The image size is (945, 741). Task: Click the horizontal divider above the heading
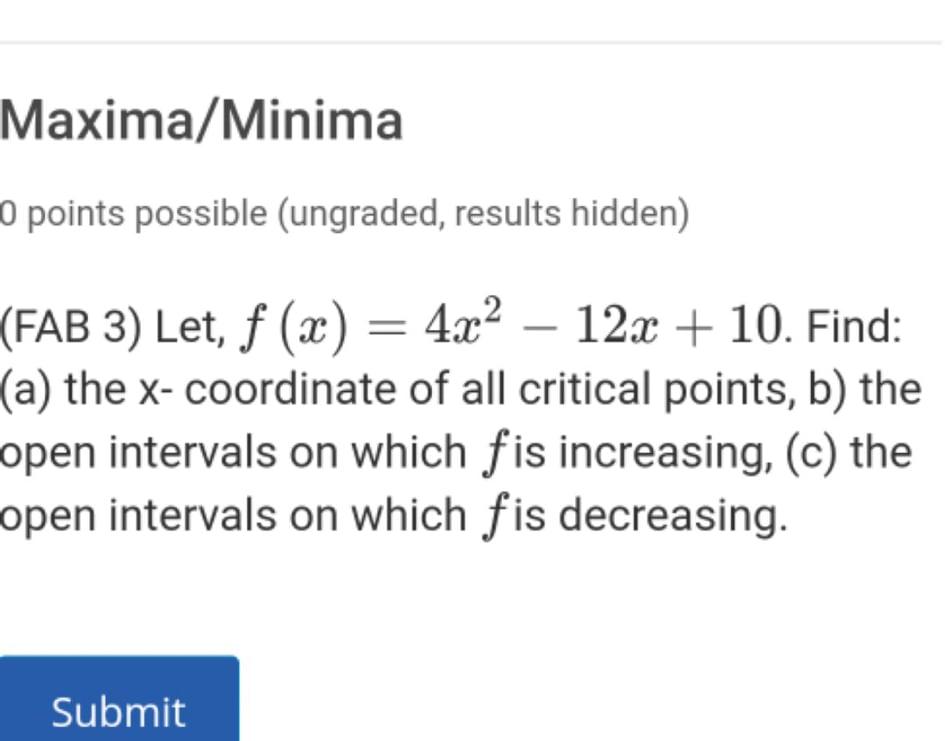[470, 42]
